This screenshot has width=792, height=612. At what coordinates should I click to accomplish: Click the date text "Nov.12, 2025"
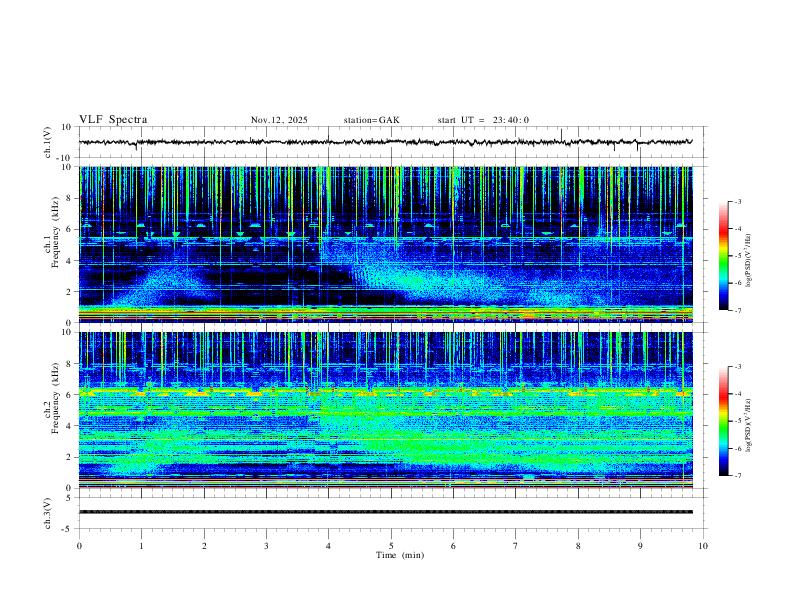[279, 120]
